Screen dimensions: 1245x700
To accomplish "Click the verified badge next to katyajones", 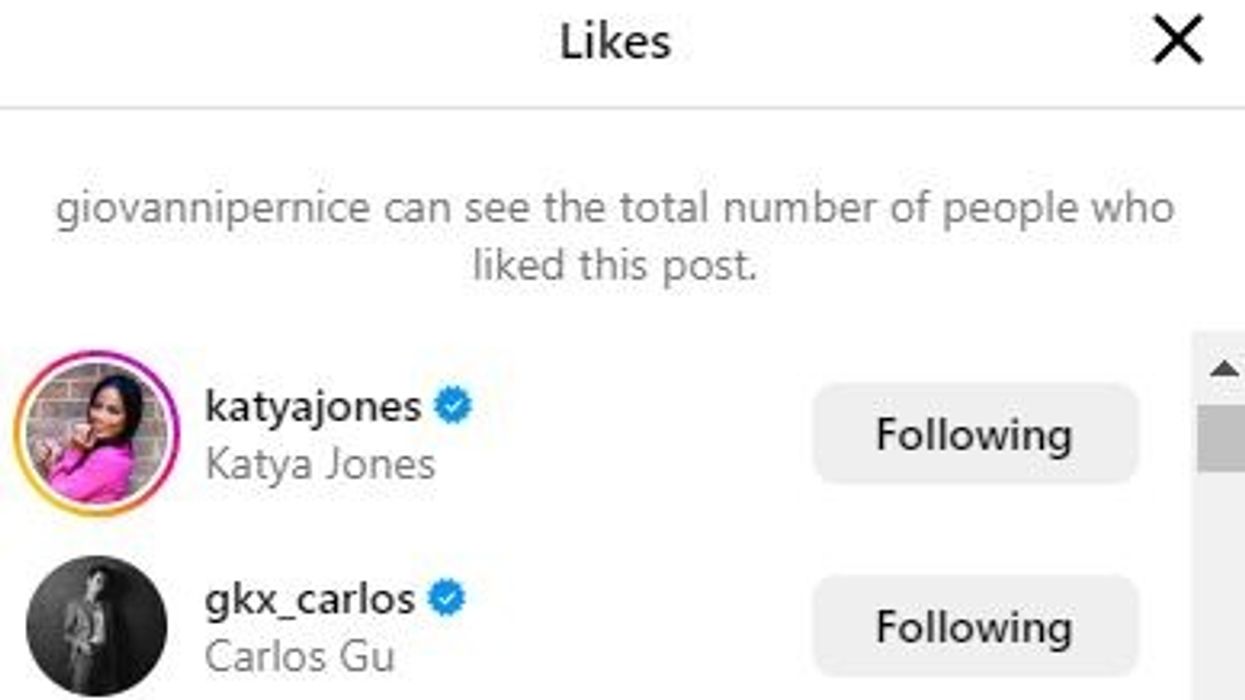I will pos(452,402).
